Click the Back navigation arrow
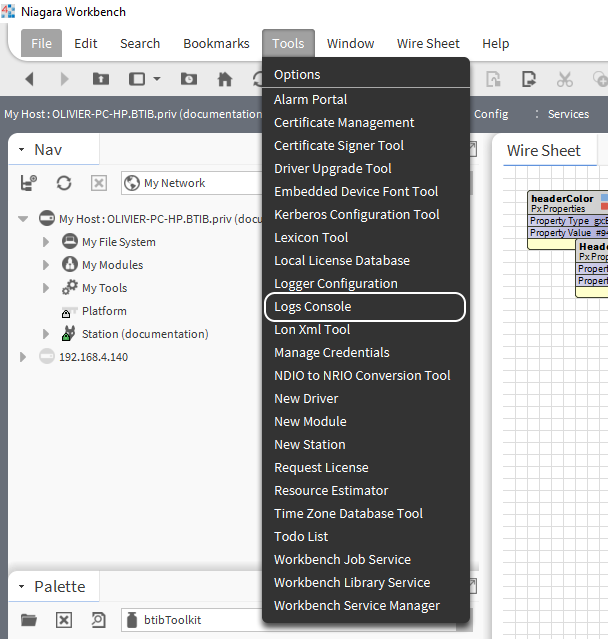Screen dimensions: 608x639 pyautogui.click(x=29, y=79)
